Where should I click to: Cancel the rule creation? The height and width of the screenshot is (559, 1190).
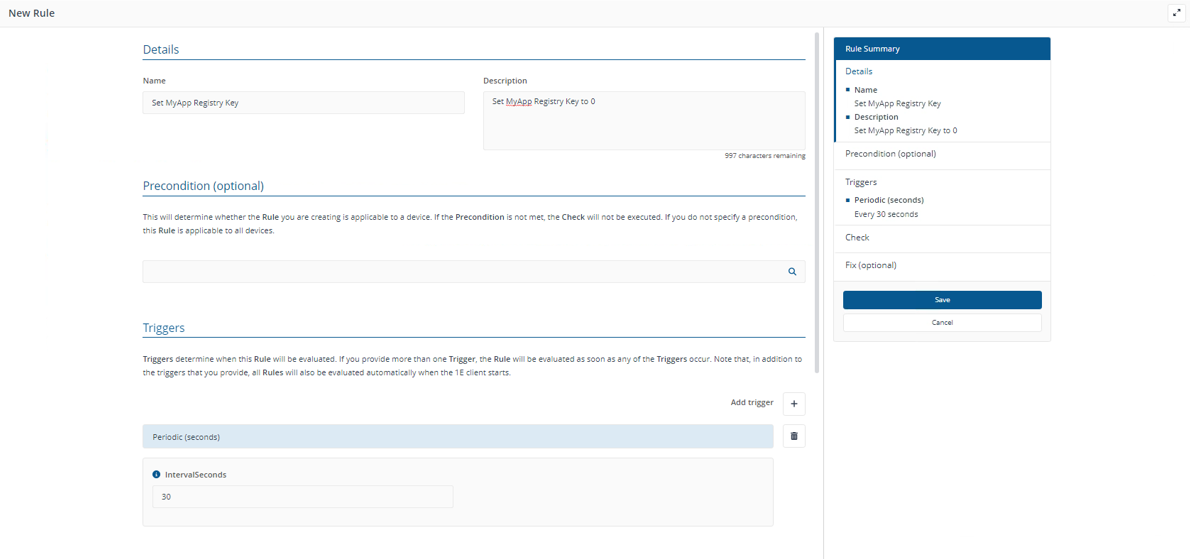[942, 323]
